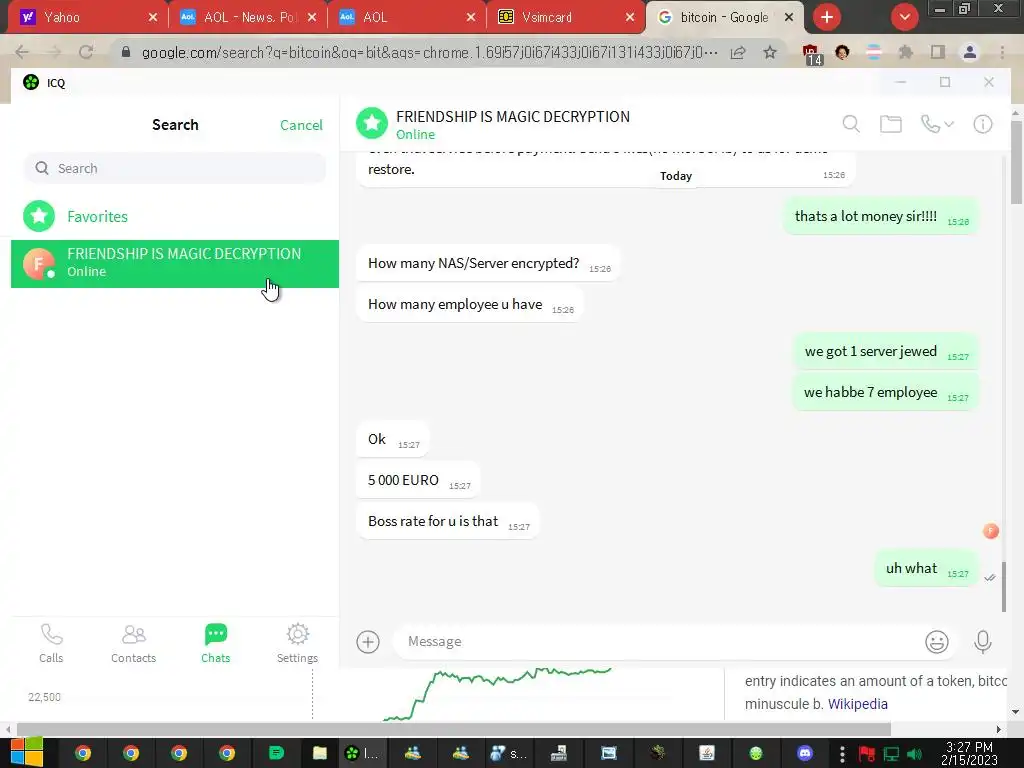Image resolution: width=1024 pixels, height=768 pixels.
Task: Switch to the AOL - News browser tab
Action: [x=243, y=17]
